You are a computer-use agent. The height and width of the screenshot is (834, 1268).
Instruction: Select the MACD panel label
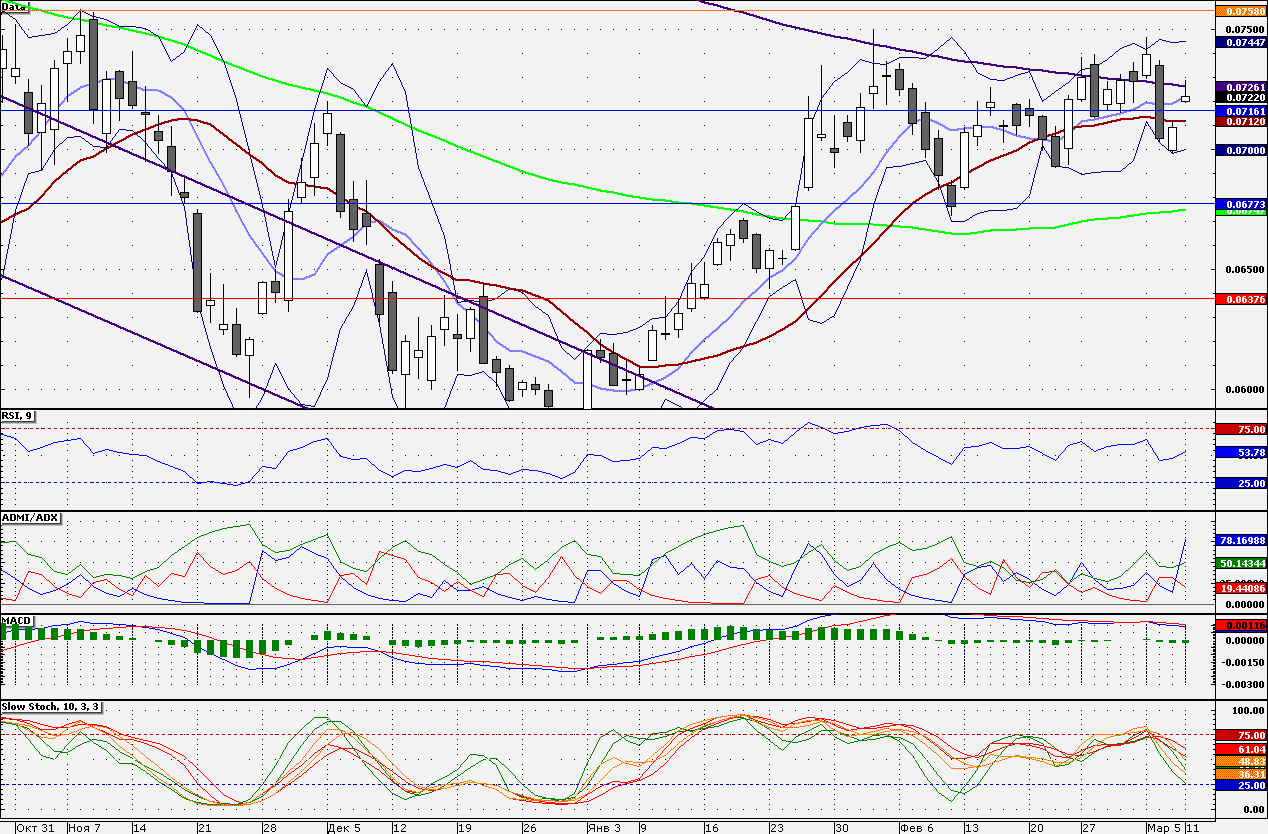coord(17,620)
